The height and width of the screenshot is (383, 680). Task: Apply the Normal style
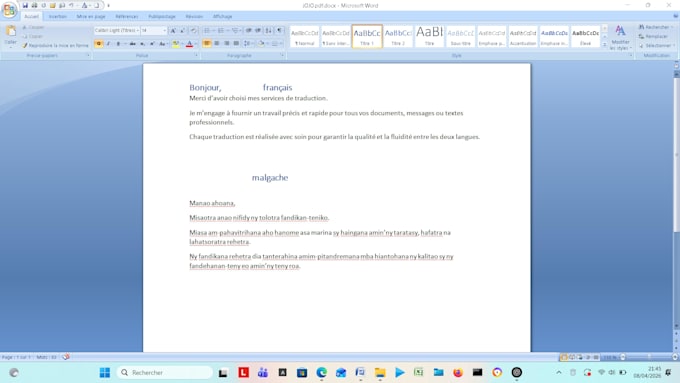tap(304, 36)
